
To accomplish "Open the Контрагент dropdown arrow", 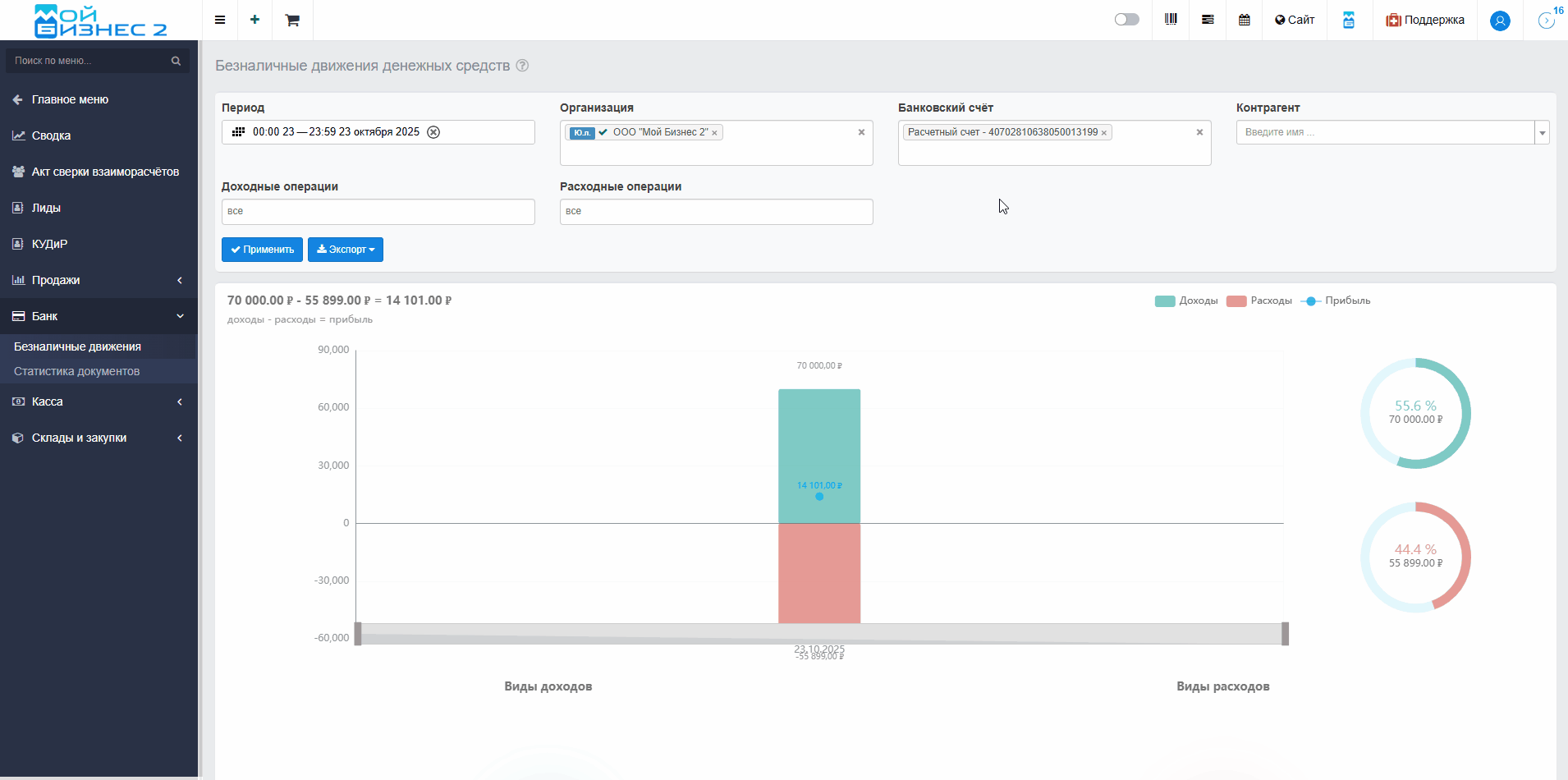I will click(x=1542, y=133).
